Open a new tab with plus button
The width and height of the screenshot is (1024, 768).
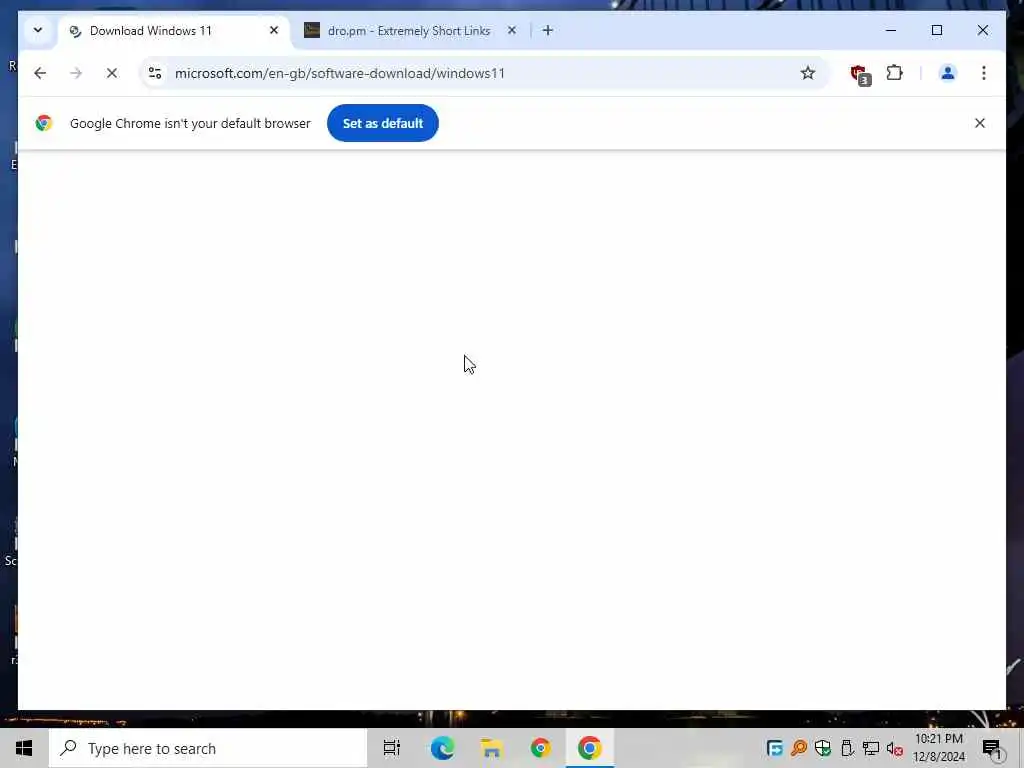(548, 30)
